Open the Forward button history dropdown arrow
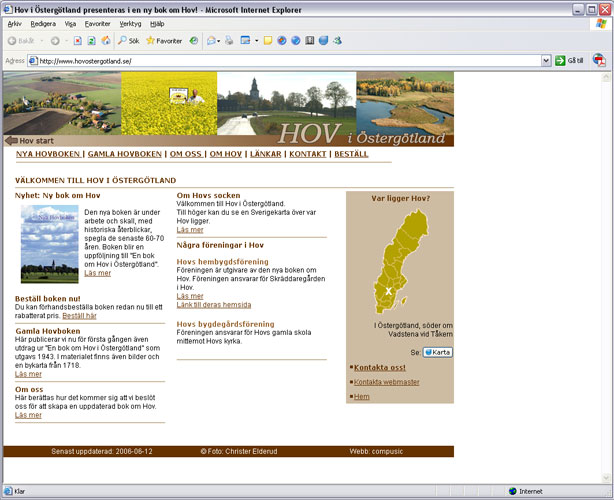This screenshot has height=500, width=614. click(x=66, y=41)
